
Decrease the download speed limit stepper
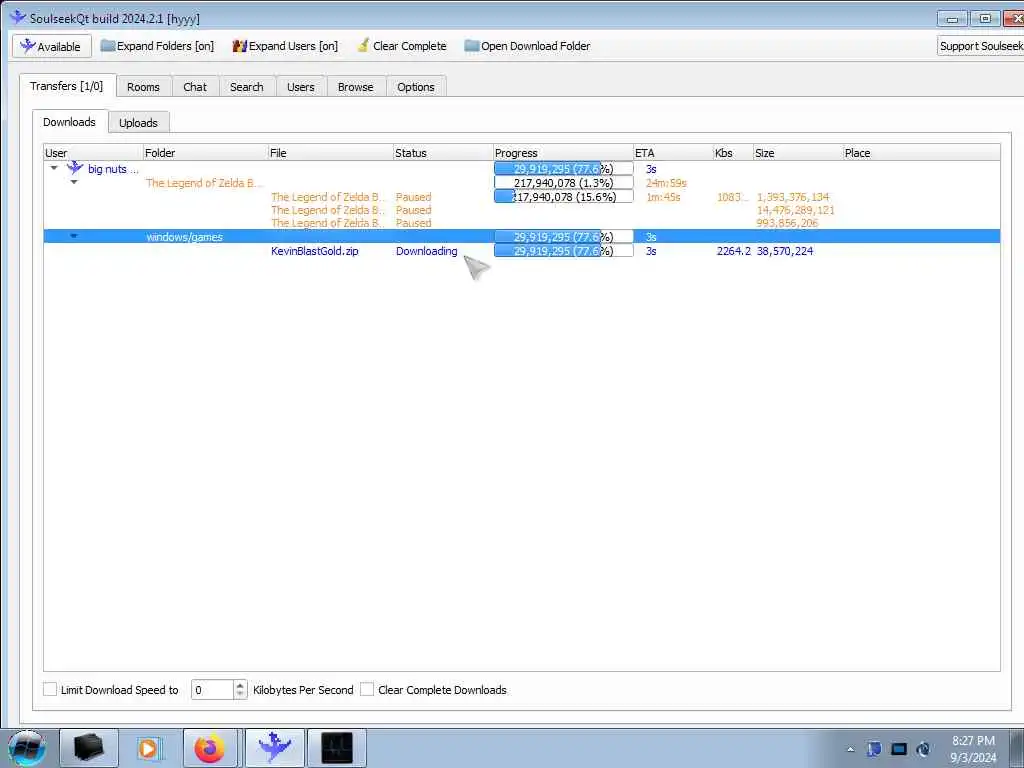[x=240, y=694]
